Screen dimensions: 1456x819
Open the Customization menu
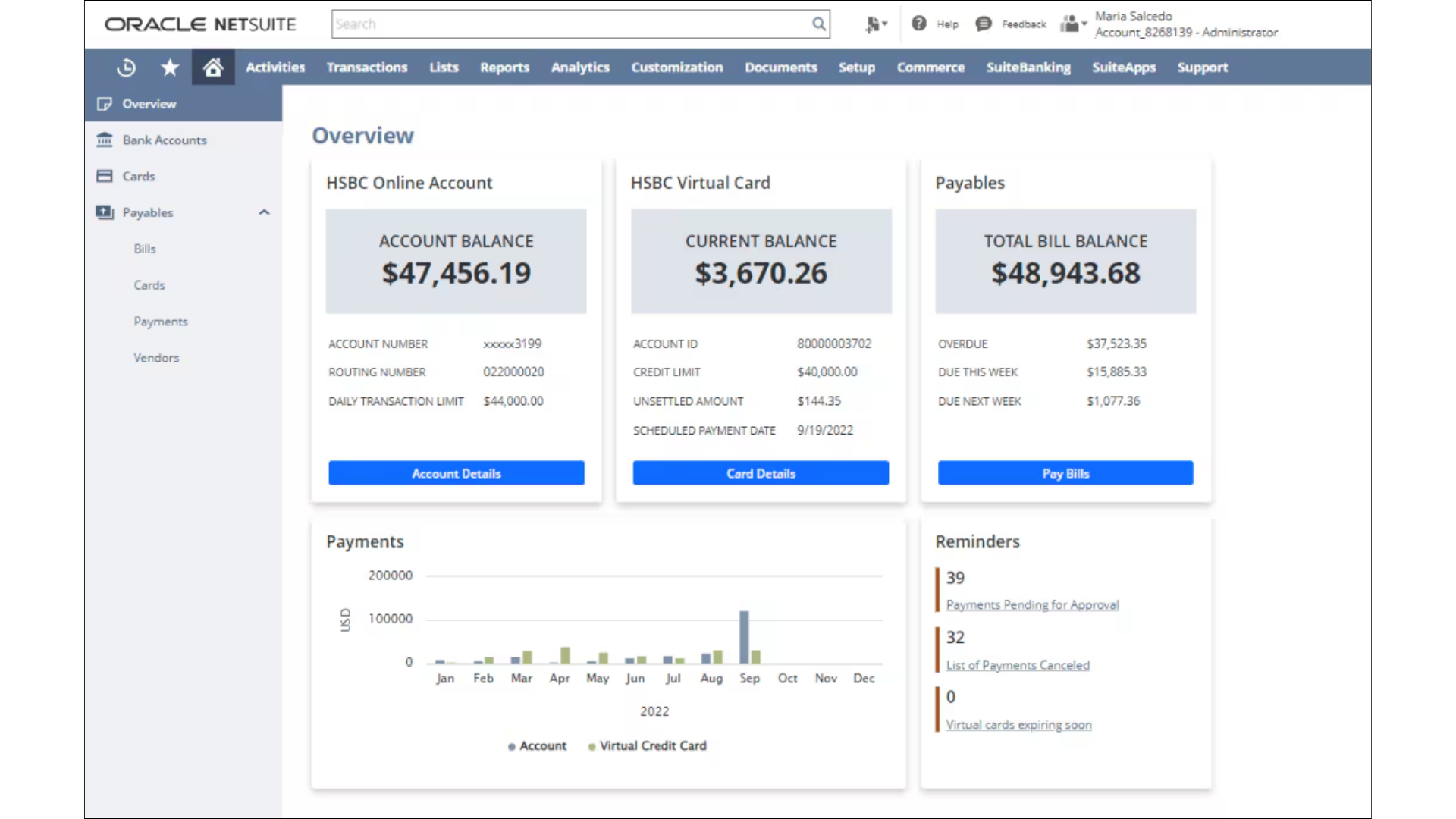(677, 67)
